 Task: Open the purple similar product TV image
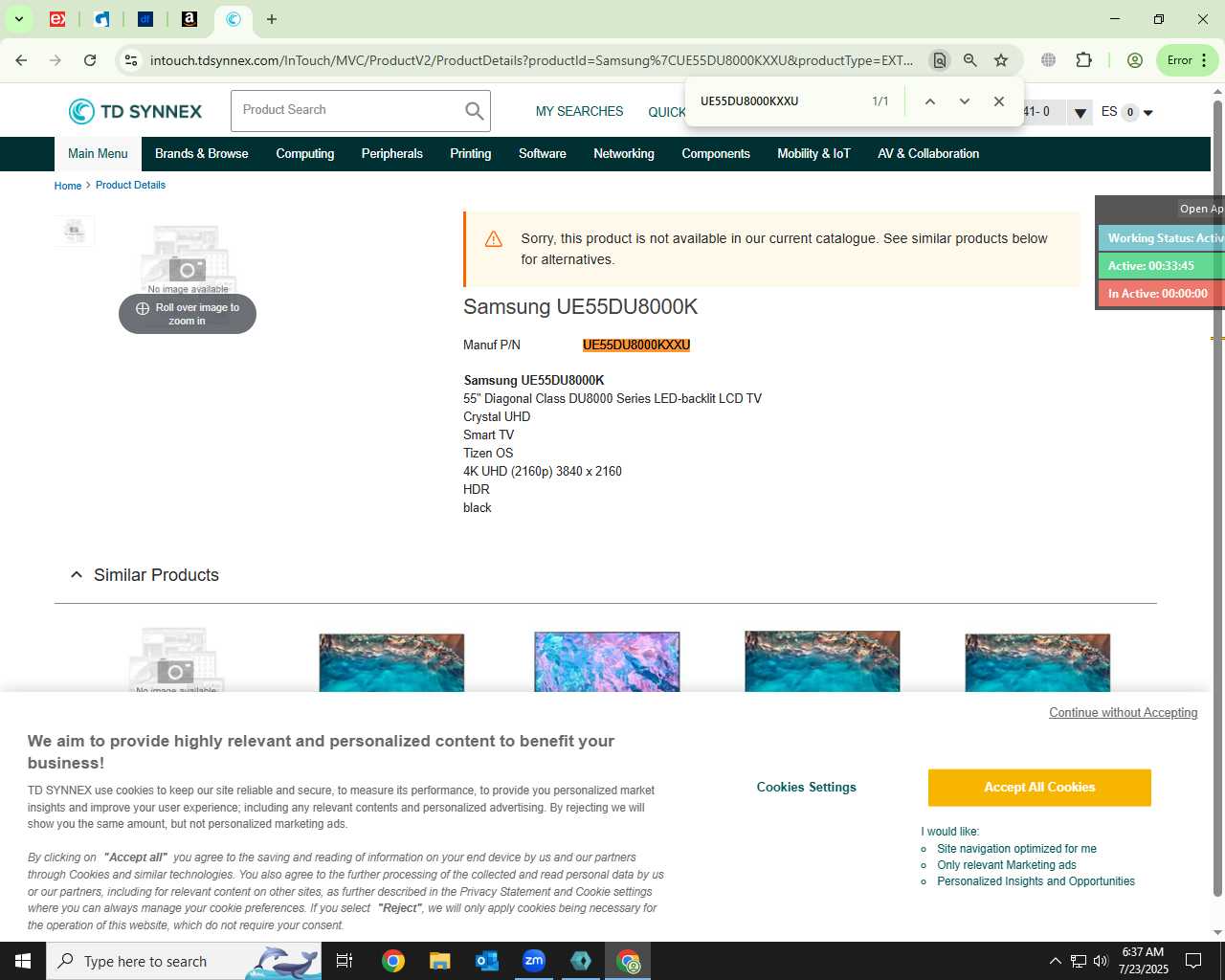pyautogui.click(x=607, y=661)
